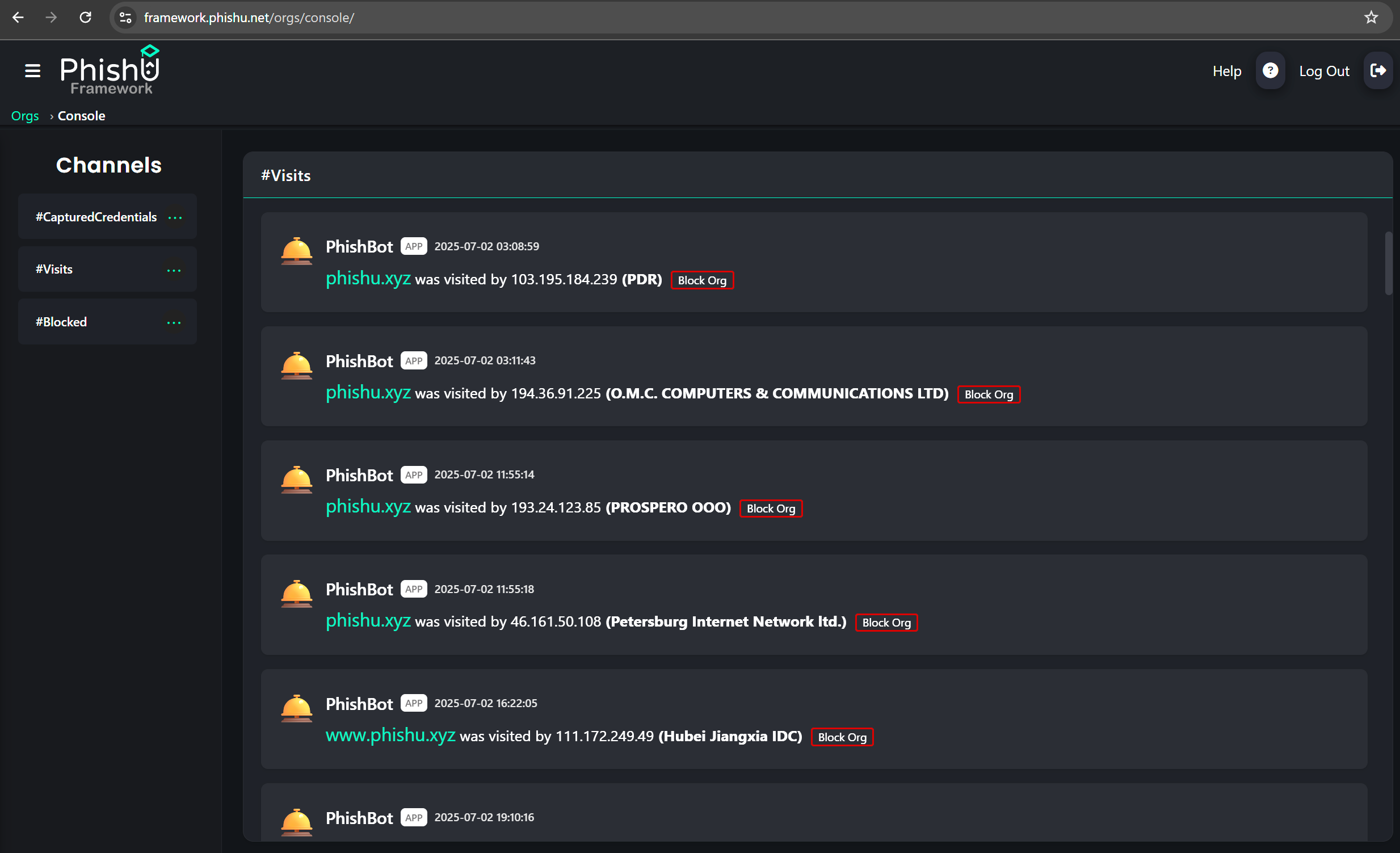The image size is (1400, 853).
Task: Open site information icon in address bar
Action: 125,18
